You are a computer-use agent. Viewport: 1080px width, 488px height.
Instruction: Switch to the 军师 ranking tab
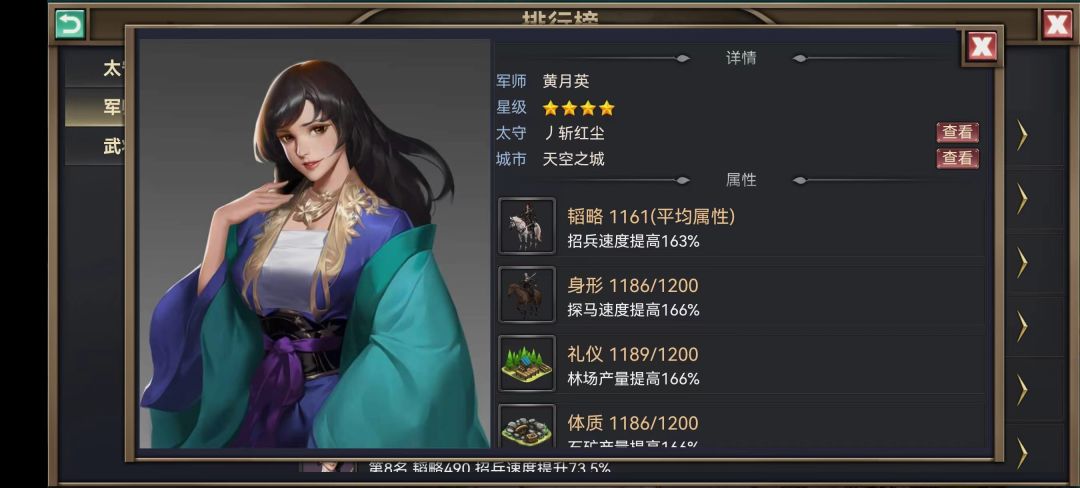point(95,107)
